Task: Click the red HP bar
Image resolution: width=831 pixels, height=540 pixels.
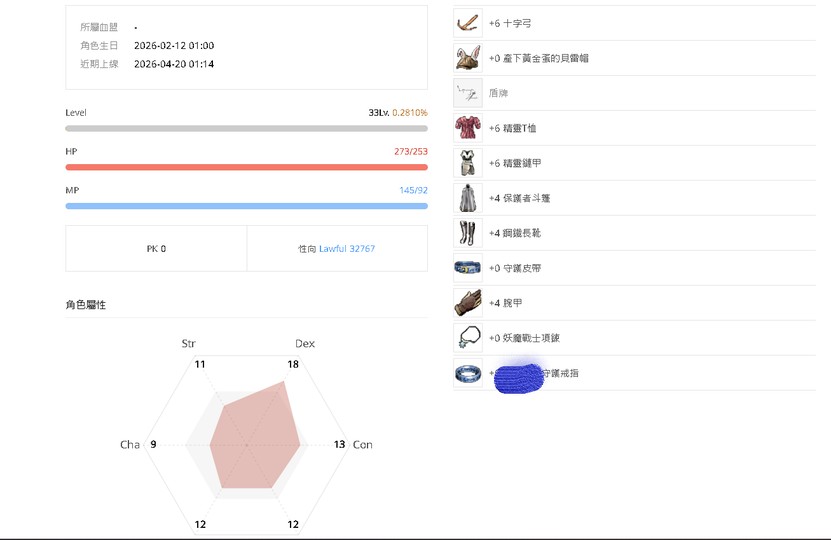Action: 246,167
